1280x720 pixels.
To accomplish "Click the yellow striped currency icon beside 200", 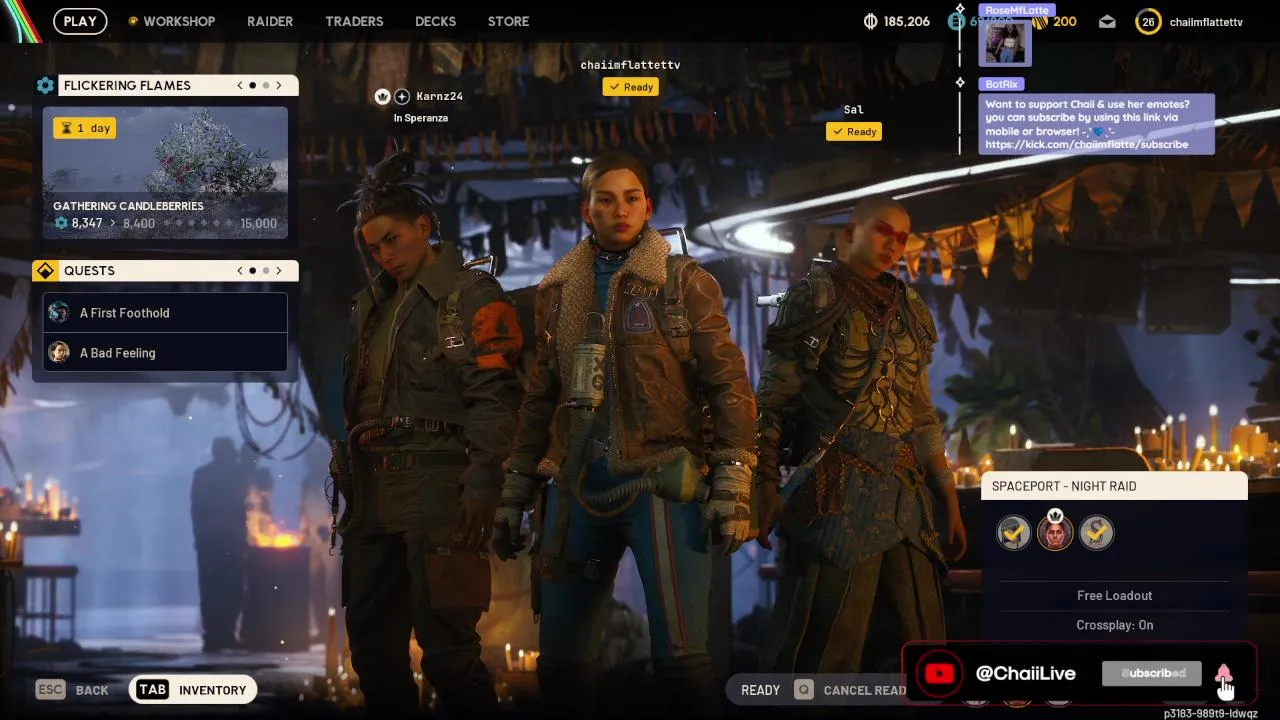I will point(1039,21).
